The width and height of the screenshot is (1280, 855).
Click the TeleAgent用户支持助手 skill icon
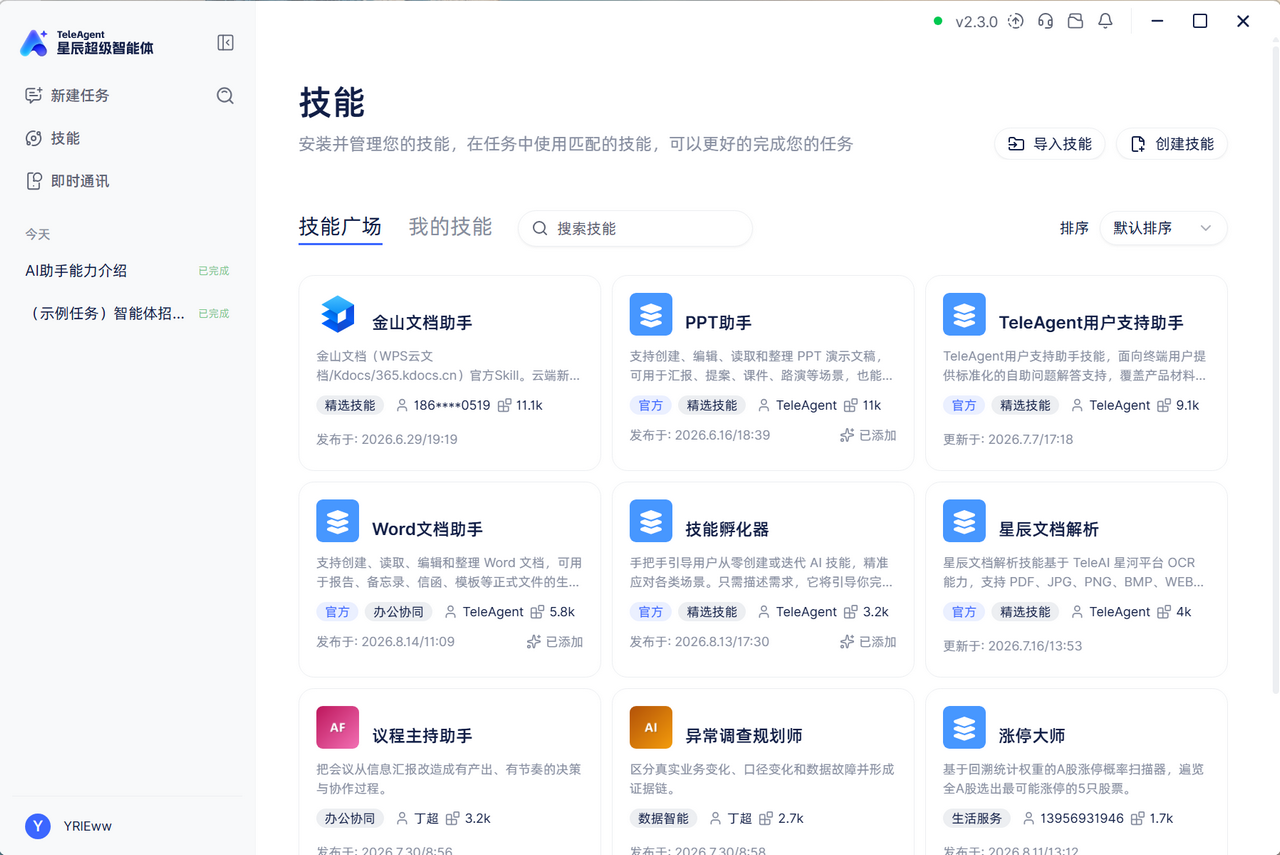pos(964,314)
